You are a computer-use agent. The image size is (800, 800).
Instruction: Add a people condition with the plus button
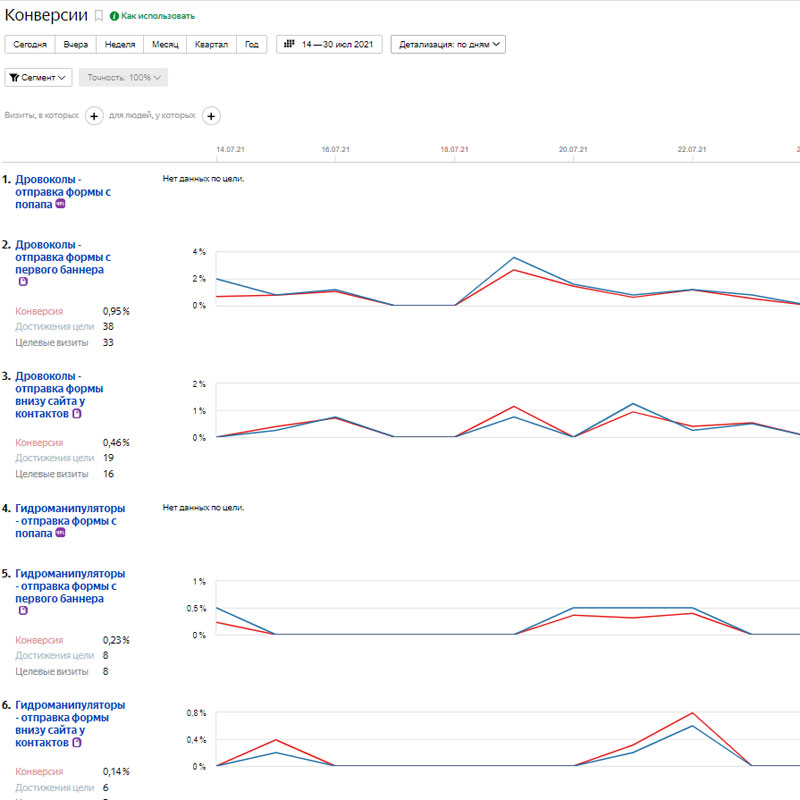211,116
